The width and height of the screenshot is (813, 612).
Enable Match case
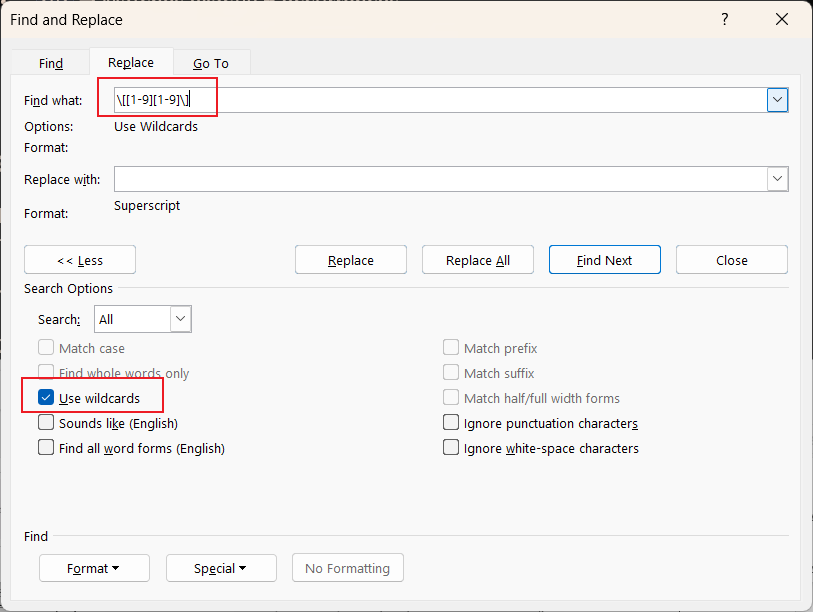(x=45, y=347)
